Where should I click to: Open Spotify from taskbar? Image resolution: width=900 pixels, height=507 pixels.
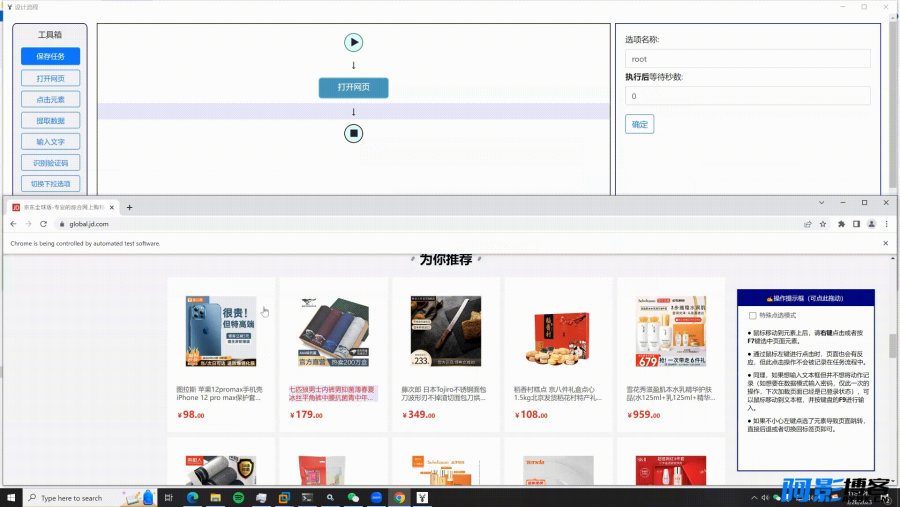238,498
